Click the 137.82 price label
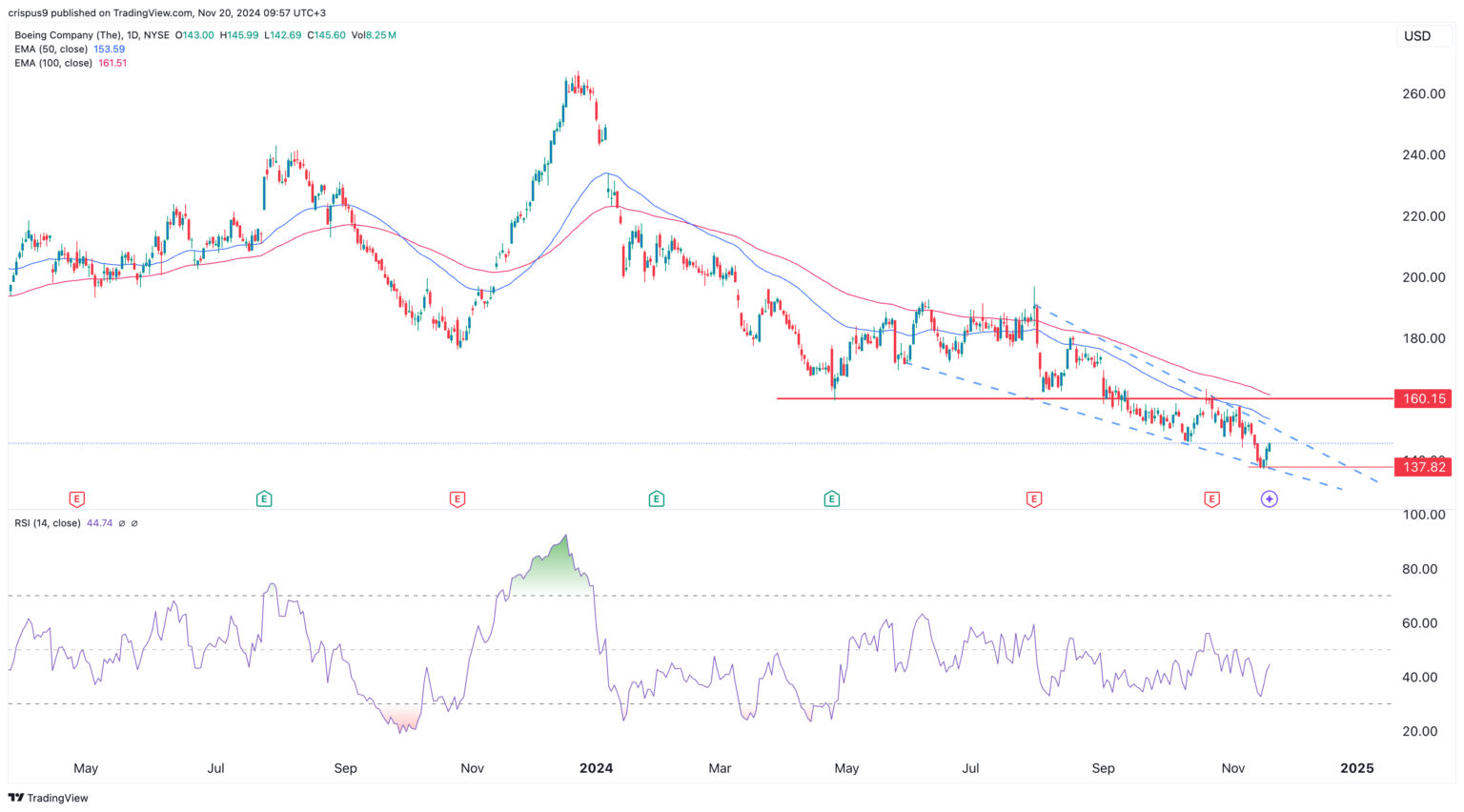The width and height of the screenshot is (1464, 812). 1422,467
